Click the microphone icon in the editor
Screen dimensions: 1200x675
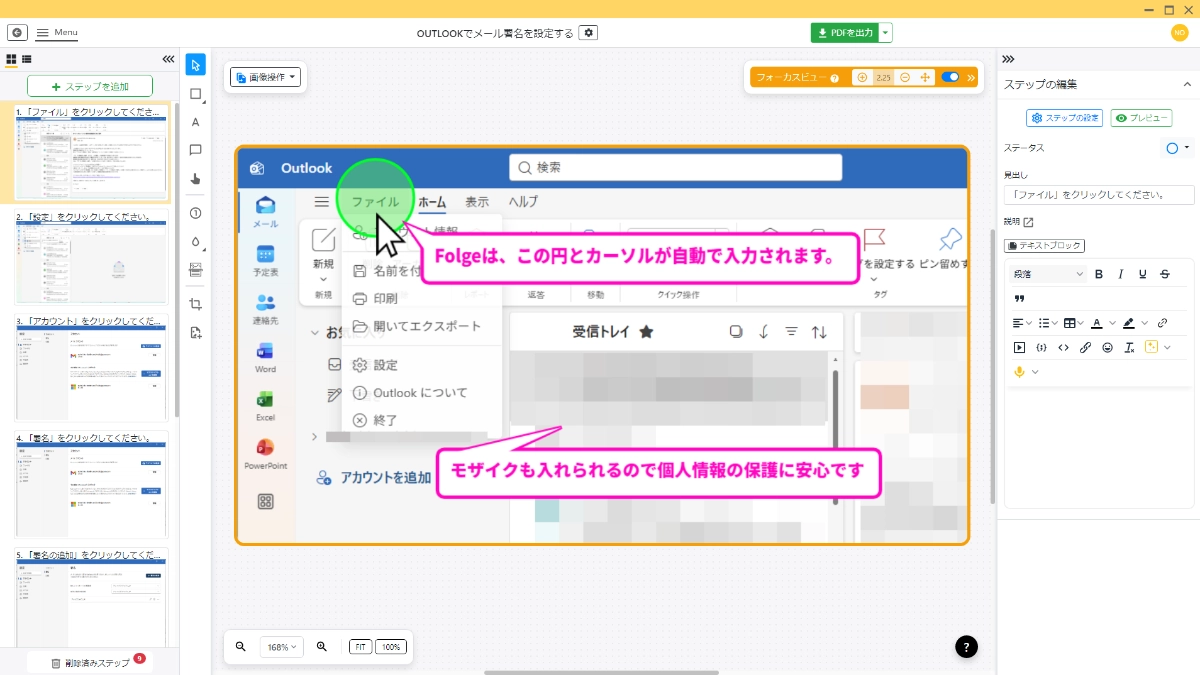(x=1020, y=372)
